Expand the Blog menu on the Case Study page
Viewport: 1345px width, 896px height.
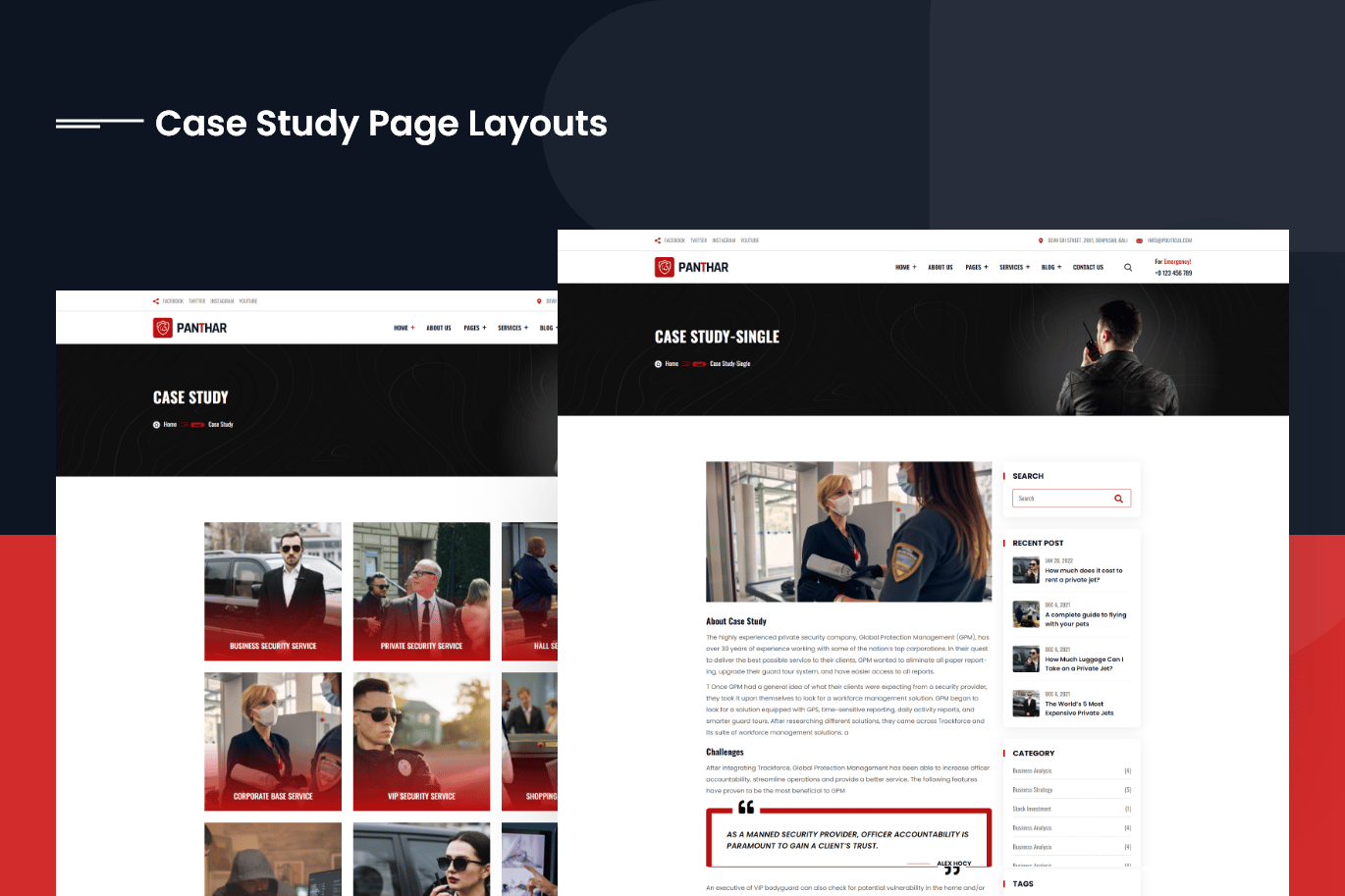coord(548,328)
